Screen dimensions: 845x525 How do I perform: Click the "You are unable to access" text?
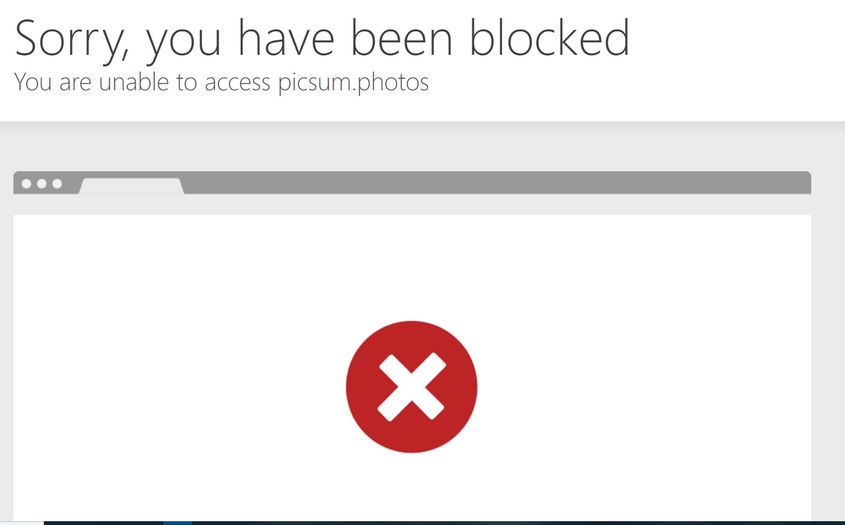coord(142,82)
